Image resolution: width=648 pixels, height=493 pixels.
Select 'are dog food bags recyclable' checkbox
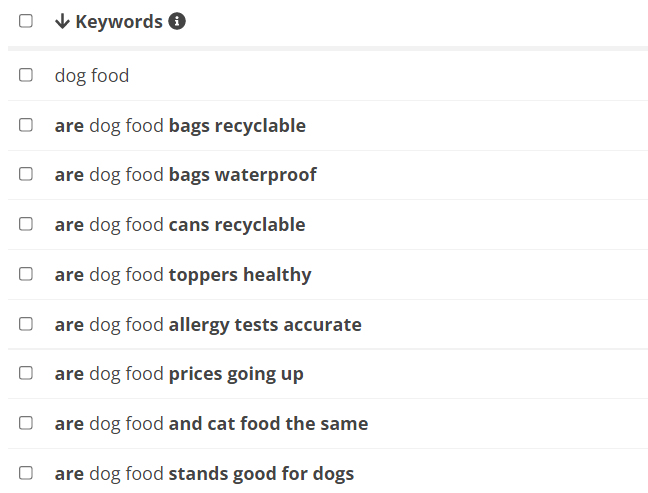coord(26,125)
